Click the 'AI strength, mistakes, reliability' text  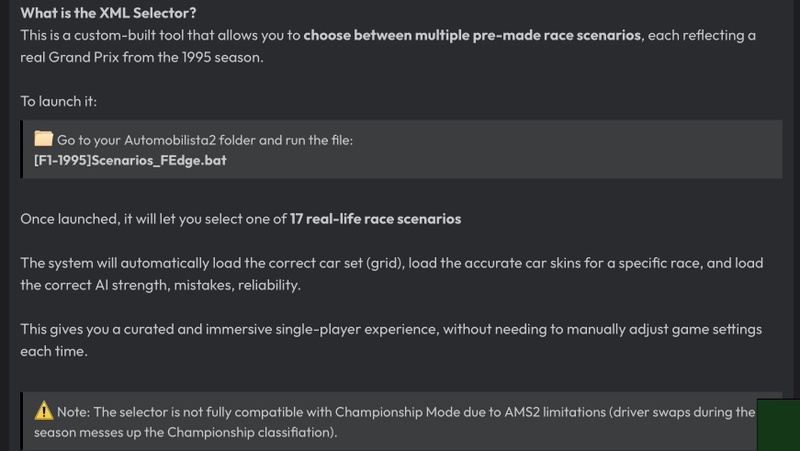[x=198, y=285]
